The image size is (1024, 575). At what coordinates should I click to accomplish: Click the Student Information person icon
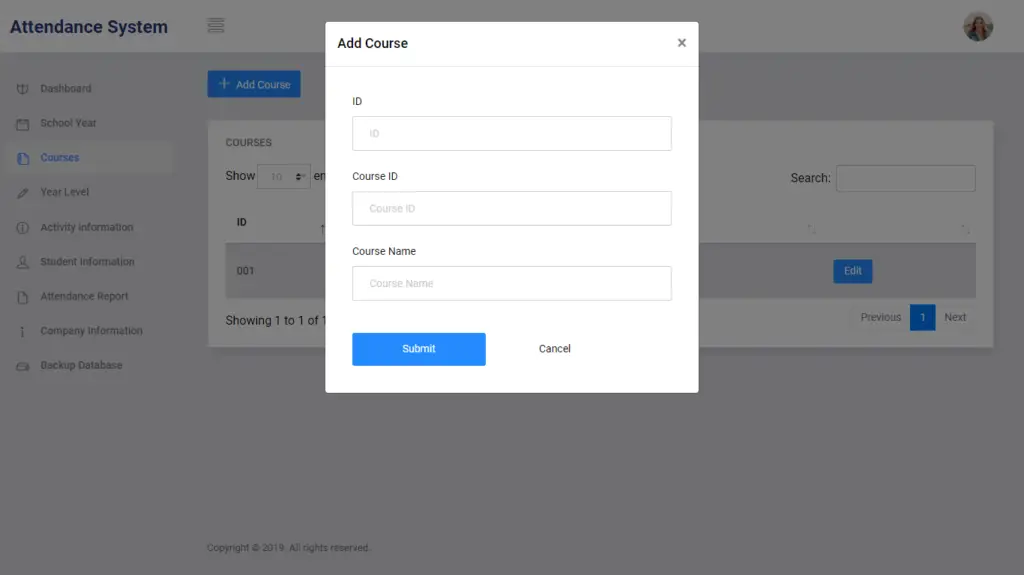(x=23, y=262)
